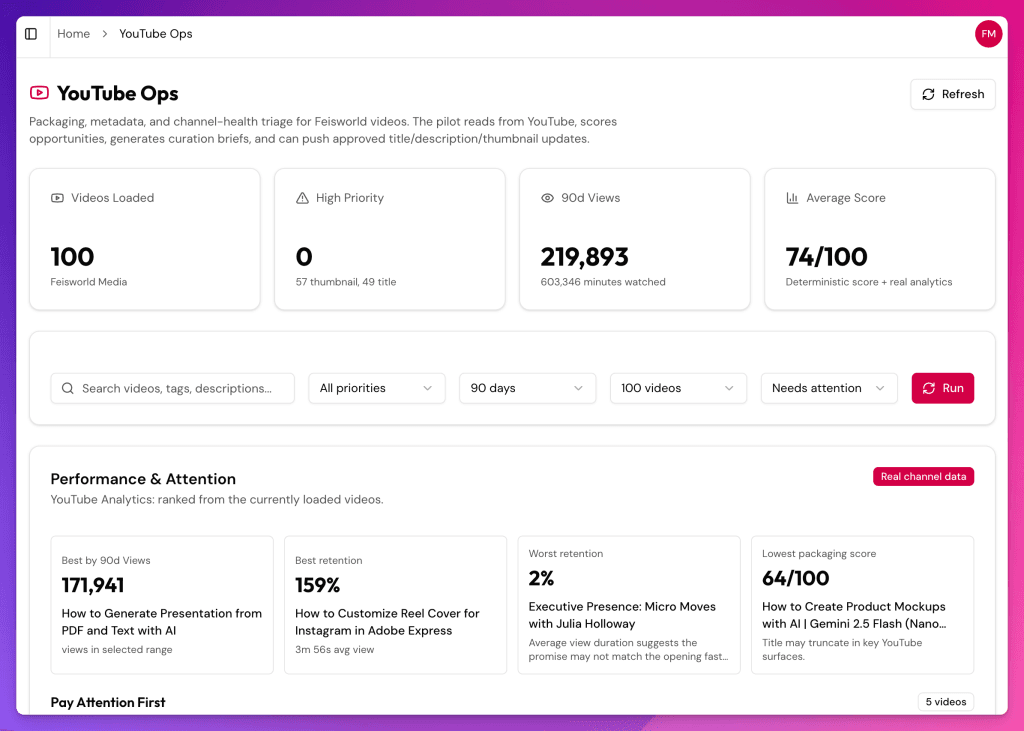Click '3m 56s avg view' text
The image size is (1024, 731).
tap(334, 649)
